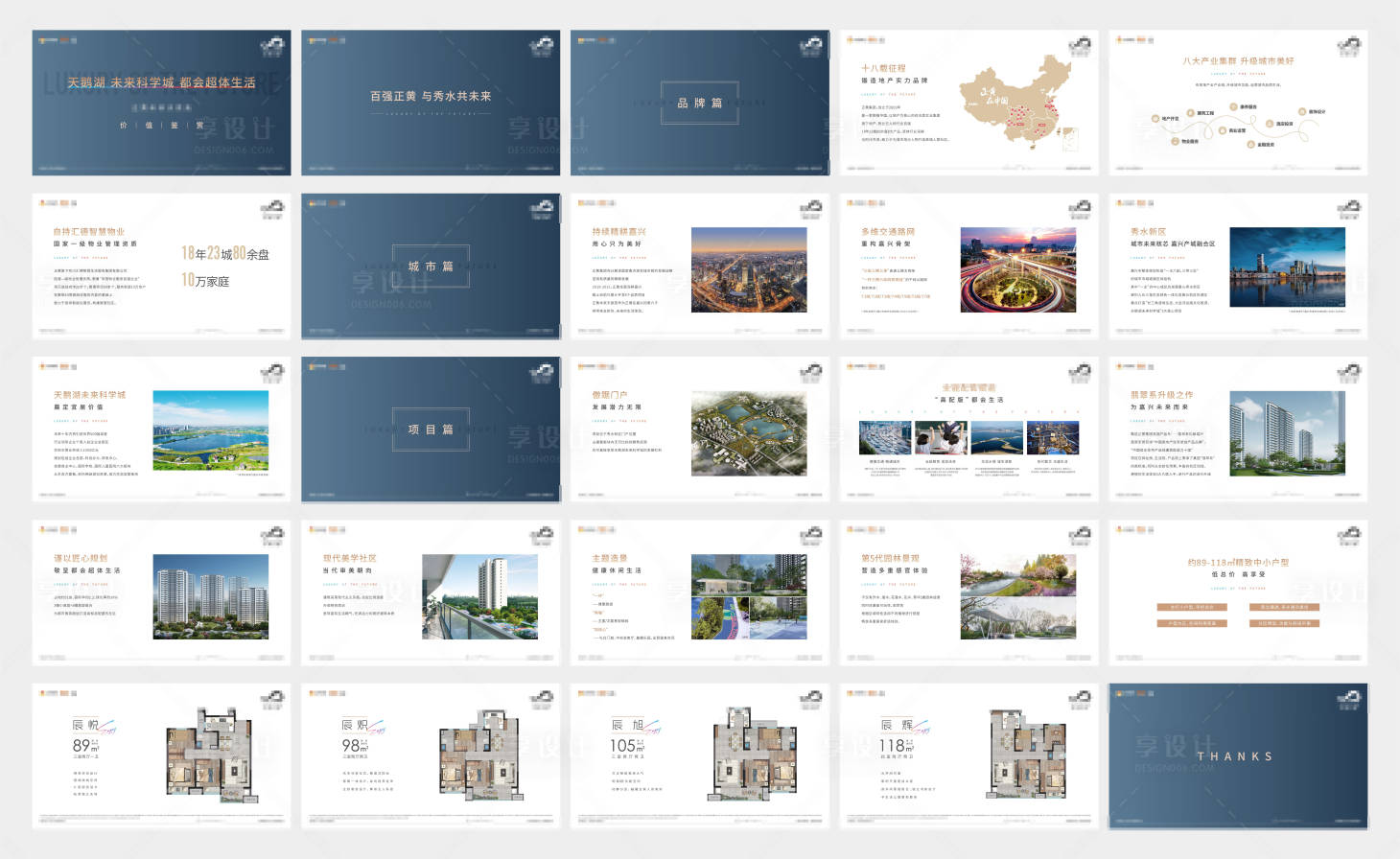The height and width of the screenshot is (859, 1400).
Task: Click the THANKS closing text
Action: pos(1234,756)
